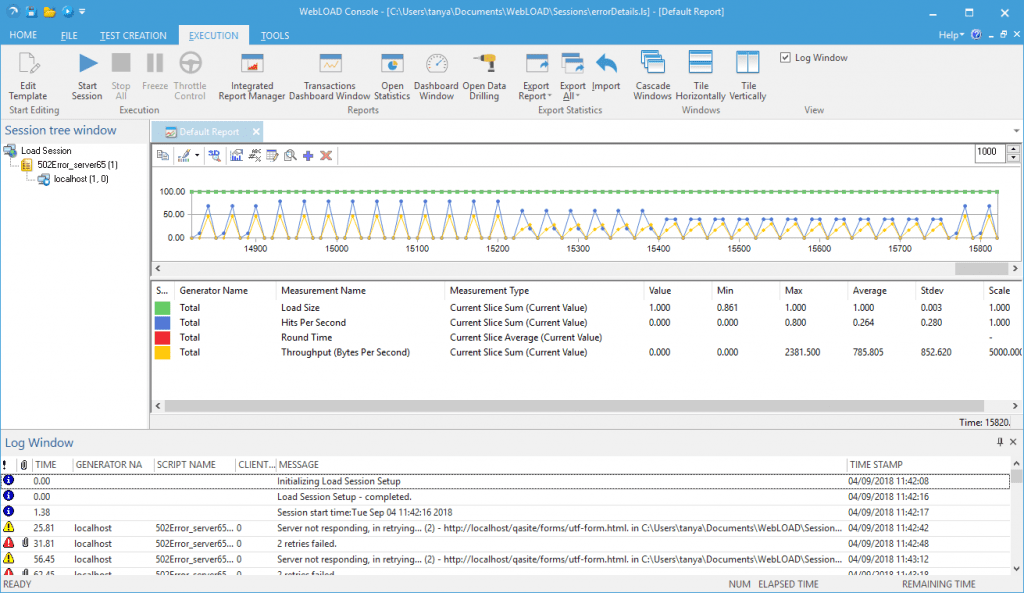
Task: Pin the Log Window panel
Action: (1000, 442)
